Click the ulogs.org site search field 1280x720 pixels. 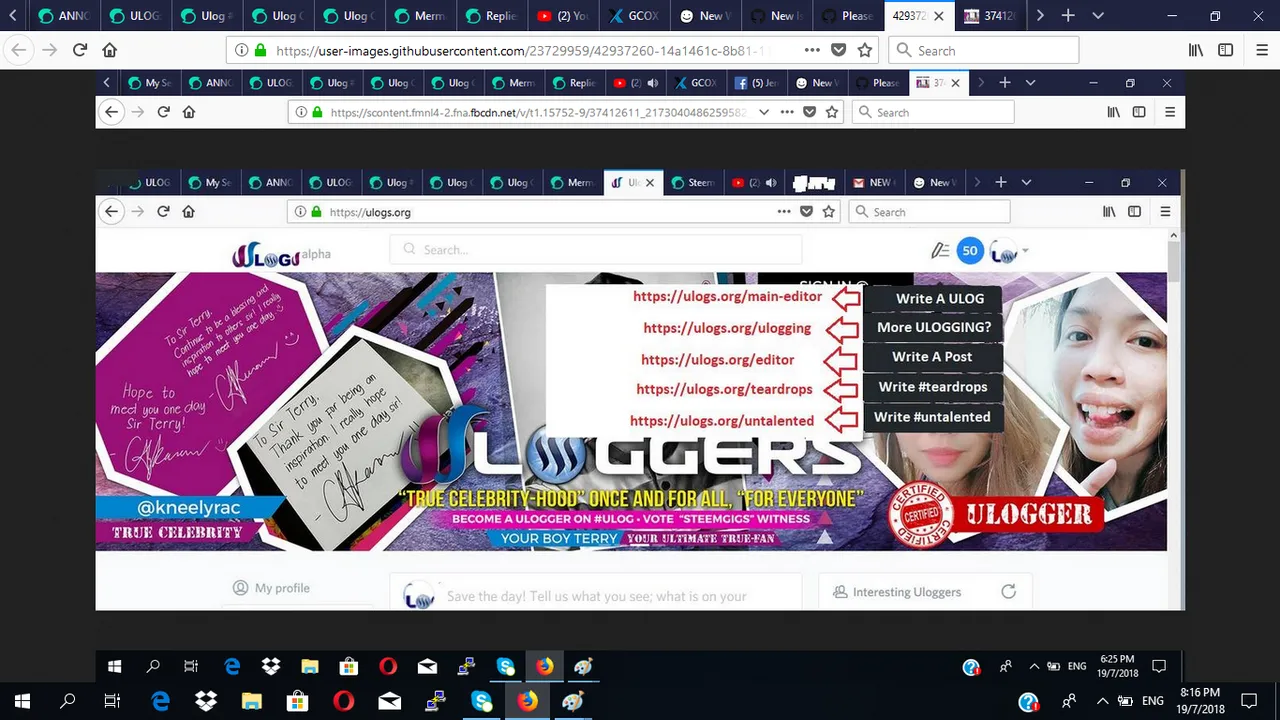[596, 250]
